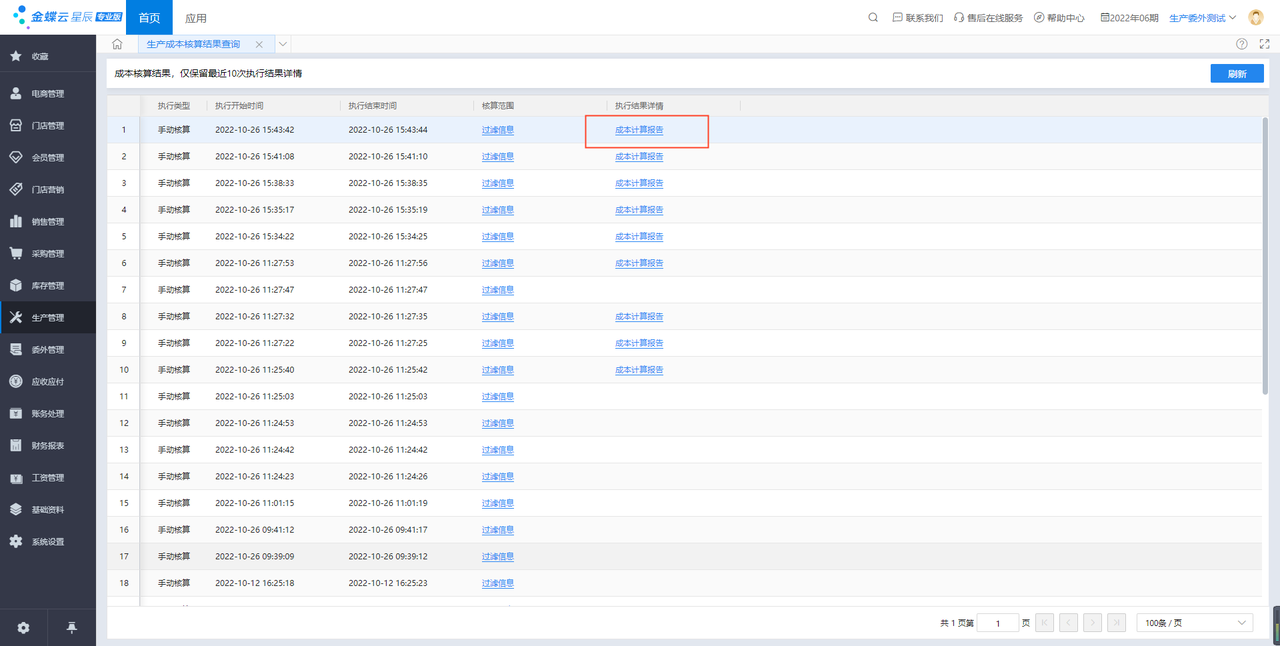Open 库存管理 from the sidebar

click(48, 286)
